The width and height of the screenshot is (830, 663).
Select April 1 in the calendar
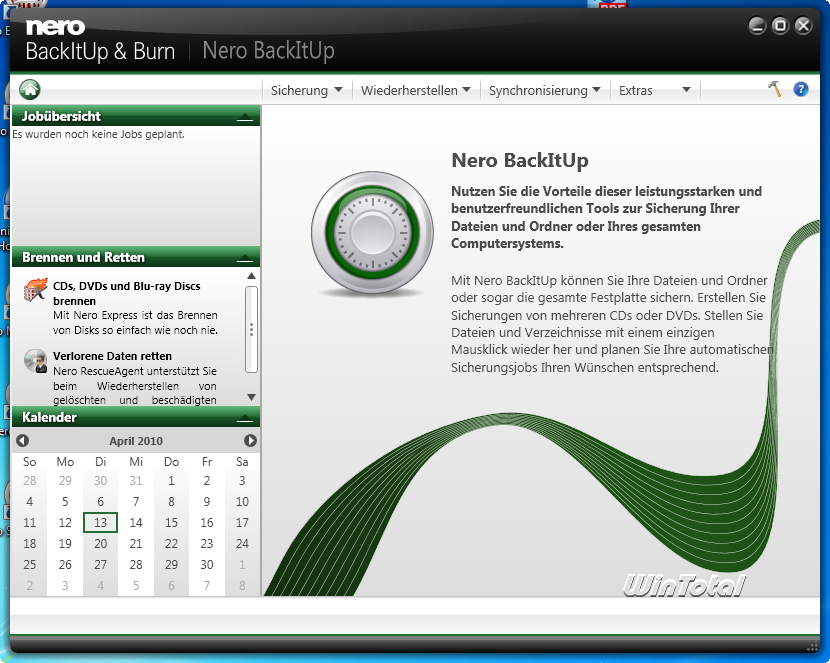coord(171,480)
